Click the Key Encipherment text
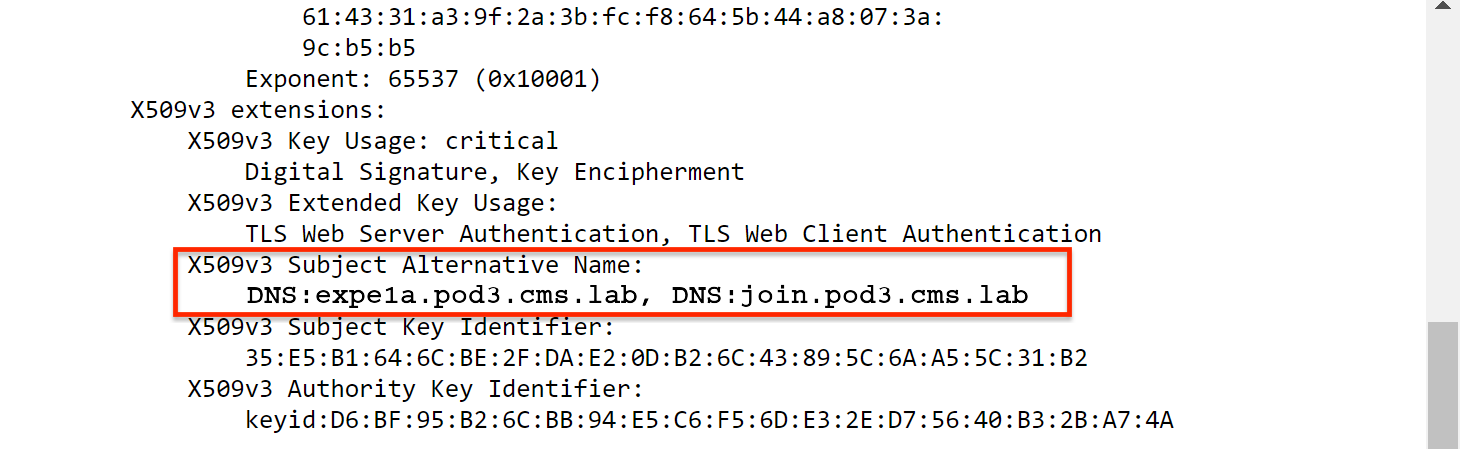 (630, 172)
